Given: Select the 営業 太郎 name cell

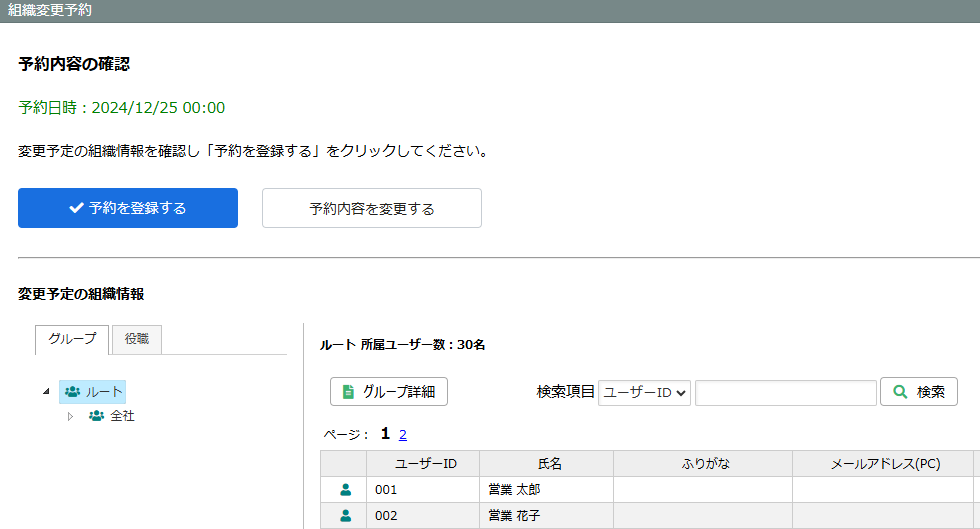Looking at the screenshot, I should [x=514, y=490].
